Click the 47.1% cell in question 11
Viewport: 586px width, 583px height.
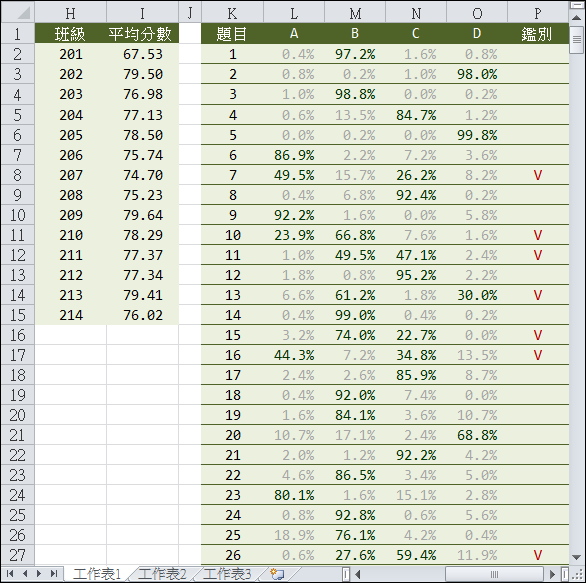tap(416, 255)
